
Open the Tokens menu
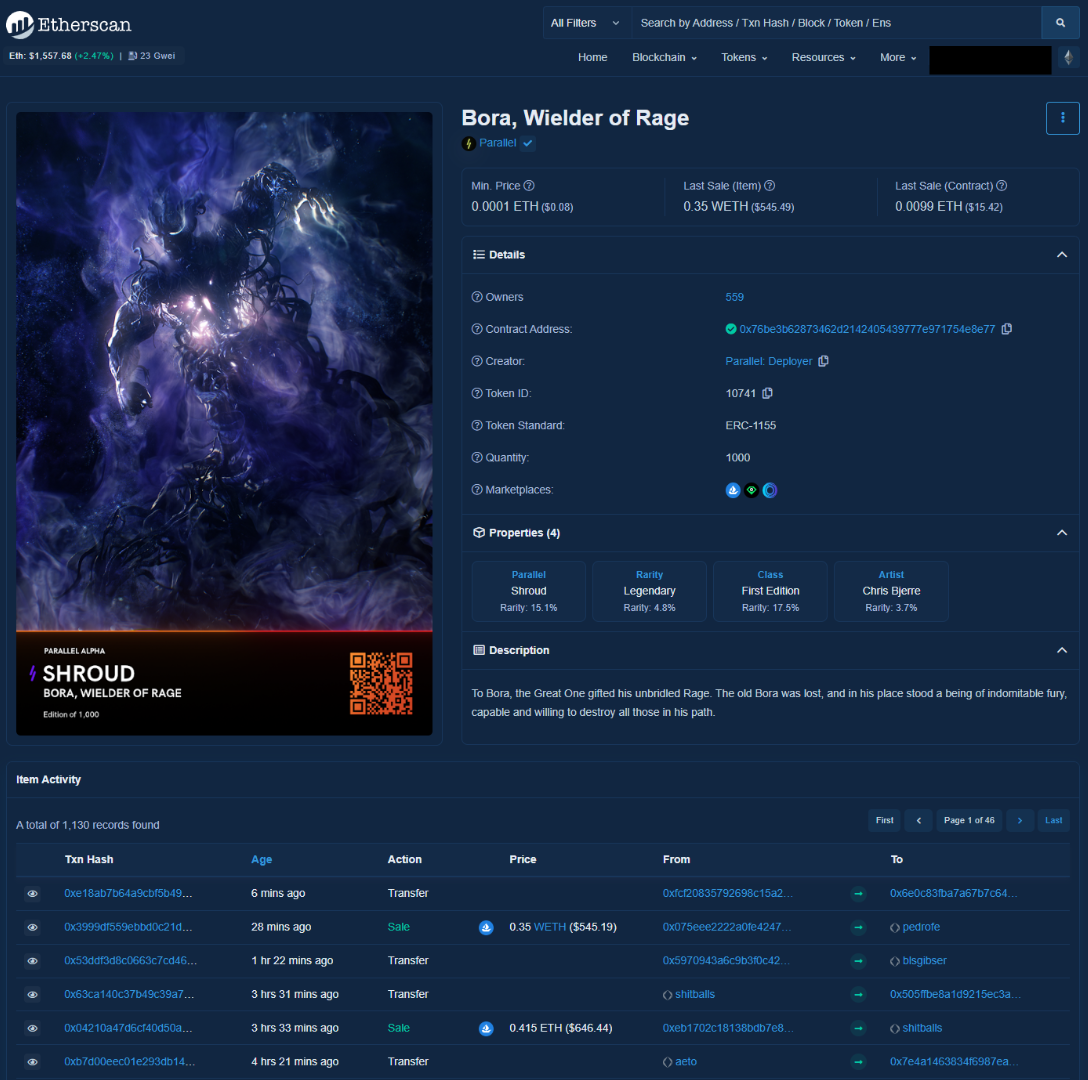pyautogui.click(x=744, y=58)
